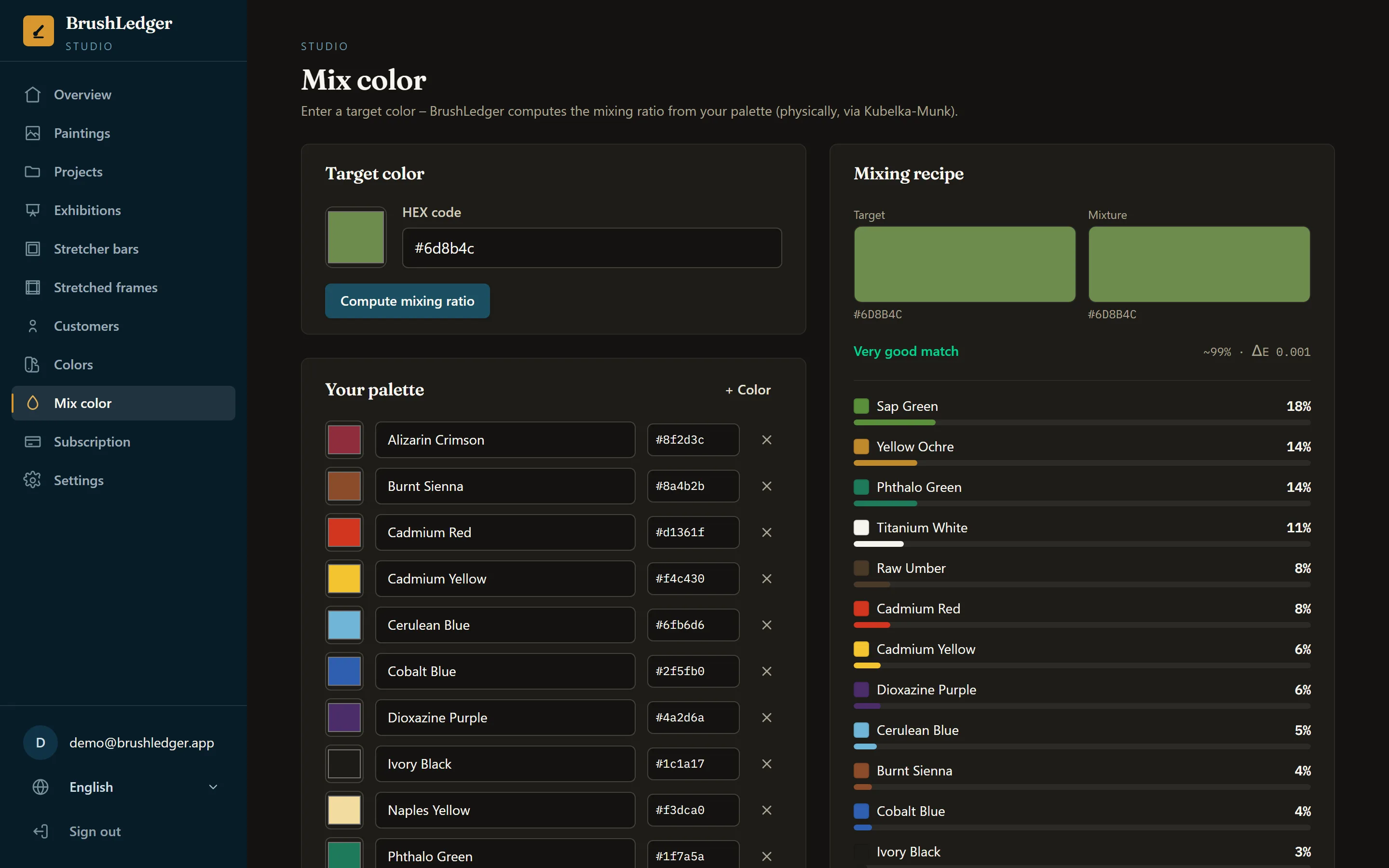The height and width of the screenshot is (868, 1389).
Task: Click the Sign out link
Action: (123, 831)
